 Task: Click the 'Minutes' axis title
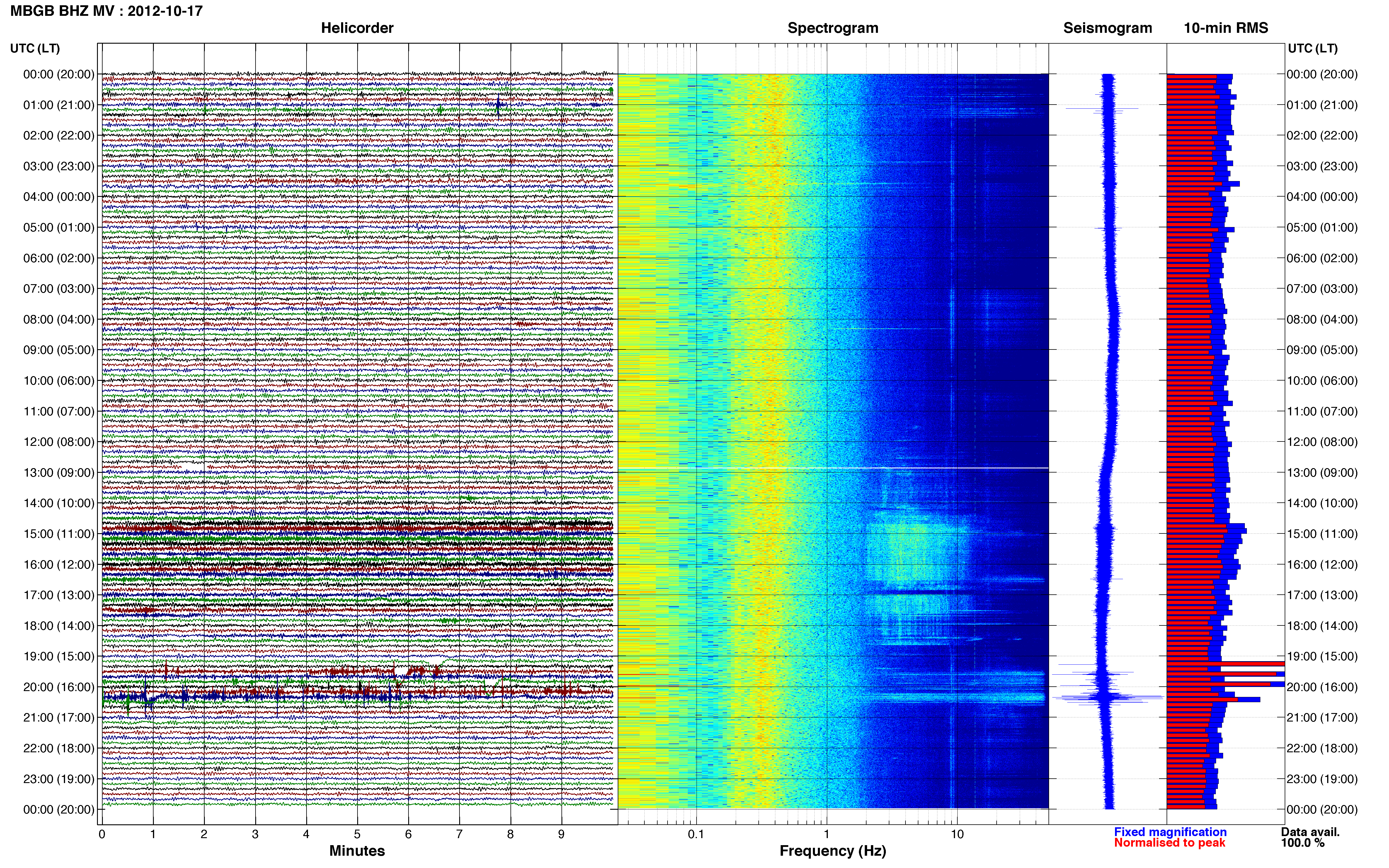[357, 851]
